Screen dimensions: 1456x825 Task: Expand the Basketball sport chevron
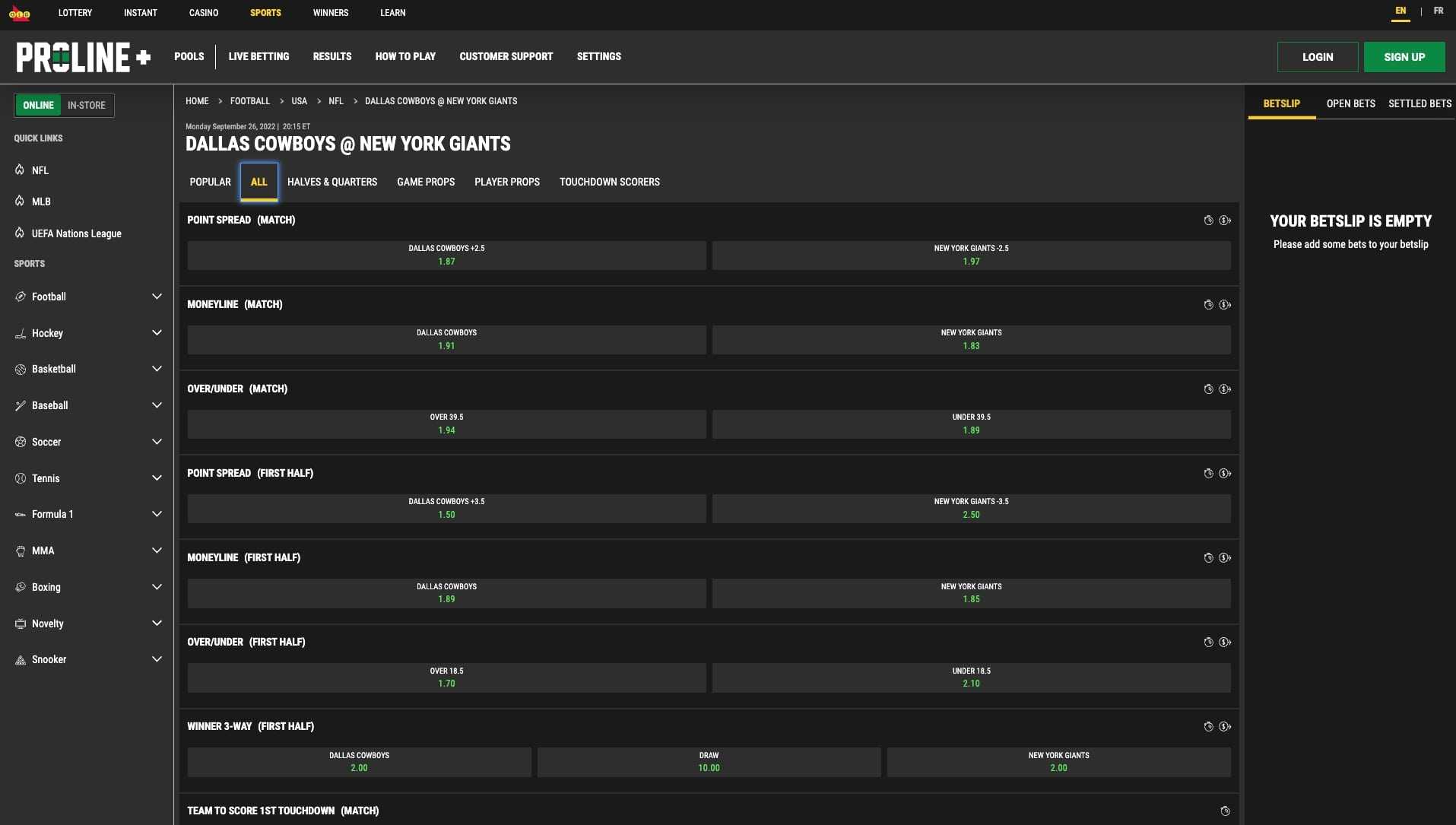pyautogui.click(x=157, y=369)
